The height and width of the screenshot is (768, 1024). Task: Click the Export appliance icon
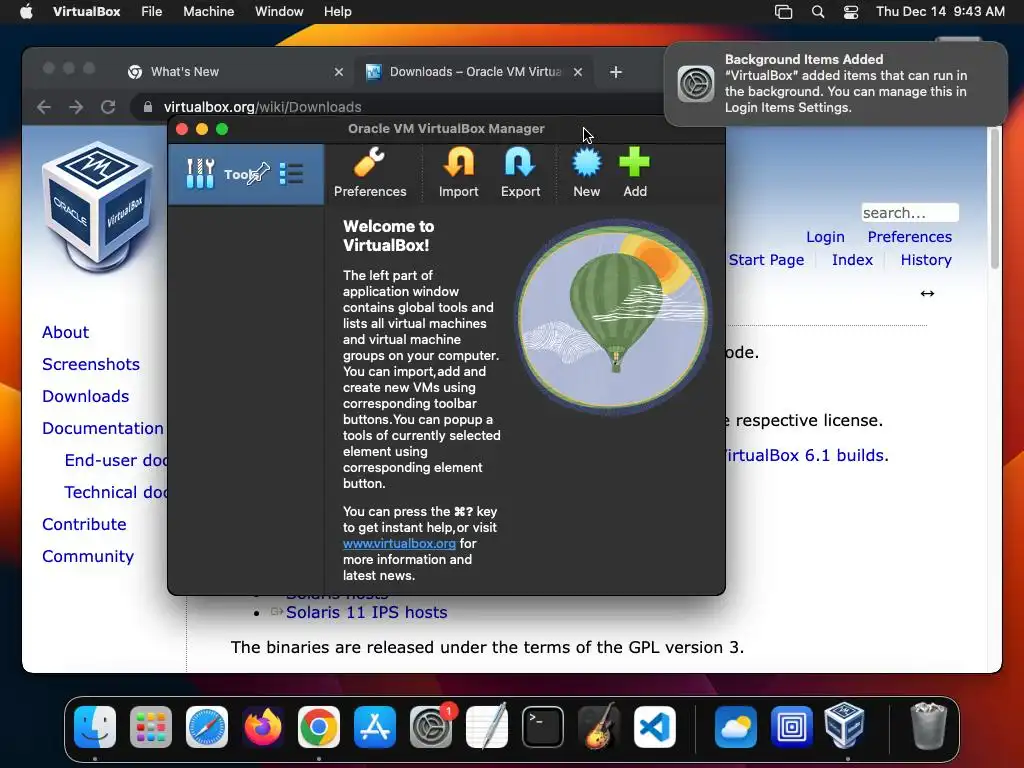pyautogui.click(x=520, y=173)
